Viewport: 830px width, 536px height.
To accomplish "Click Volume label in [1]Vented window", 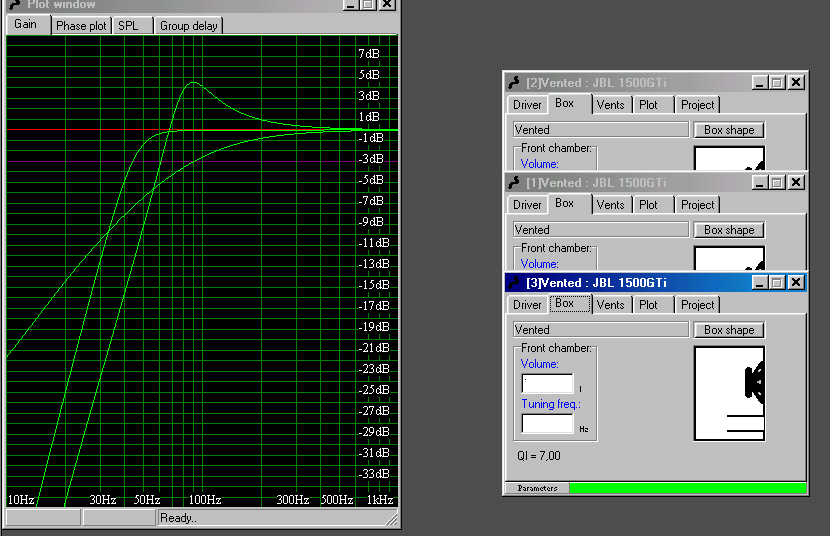I will pos(539,264).
